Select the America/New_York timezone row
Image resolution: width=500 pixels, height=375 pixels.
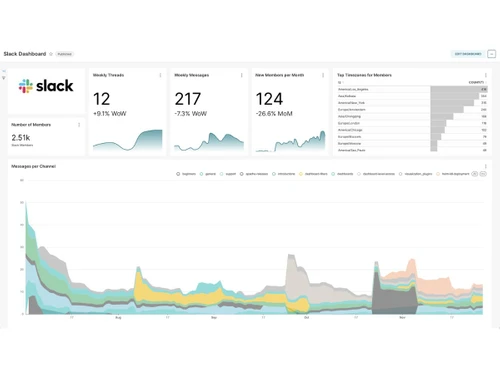pyautogui.click(x=413, y=103)
